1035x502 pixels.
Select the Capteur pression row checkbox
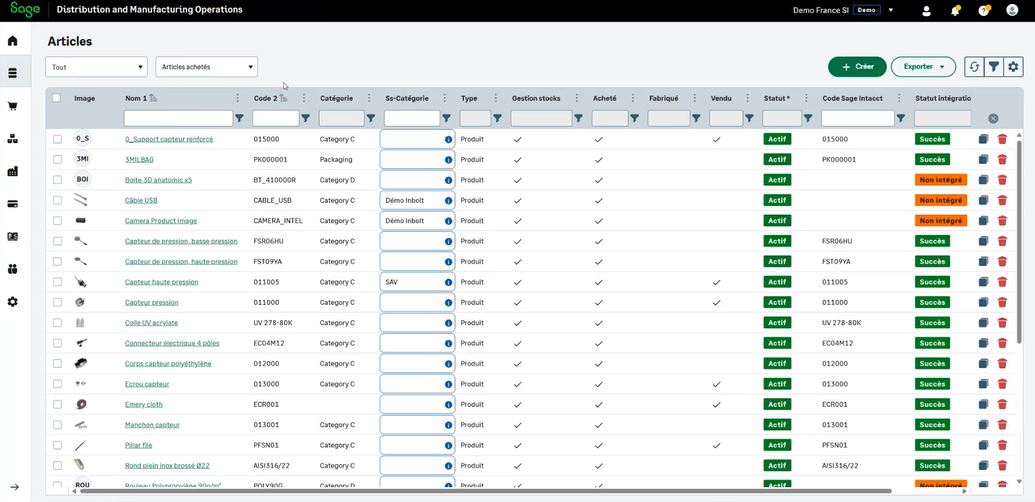tap(57, 302)
